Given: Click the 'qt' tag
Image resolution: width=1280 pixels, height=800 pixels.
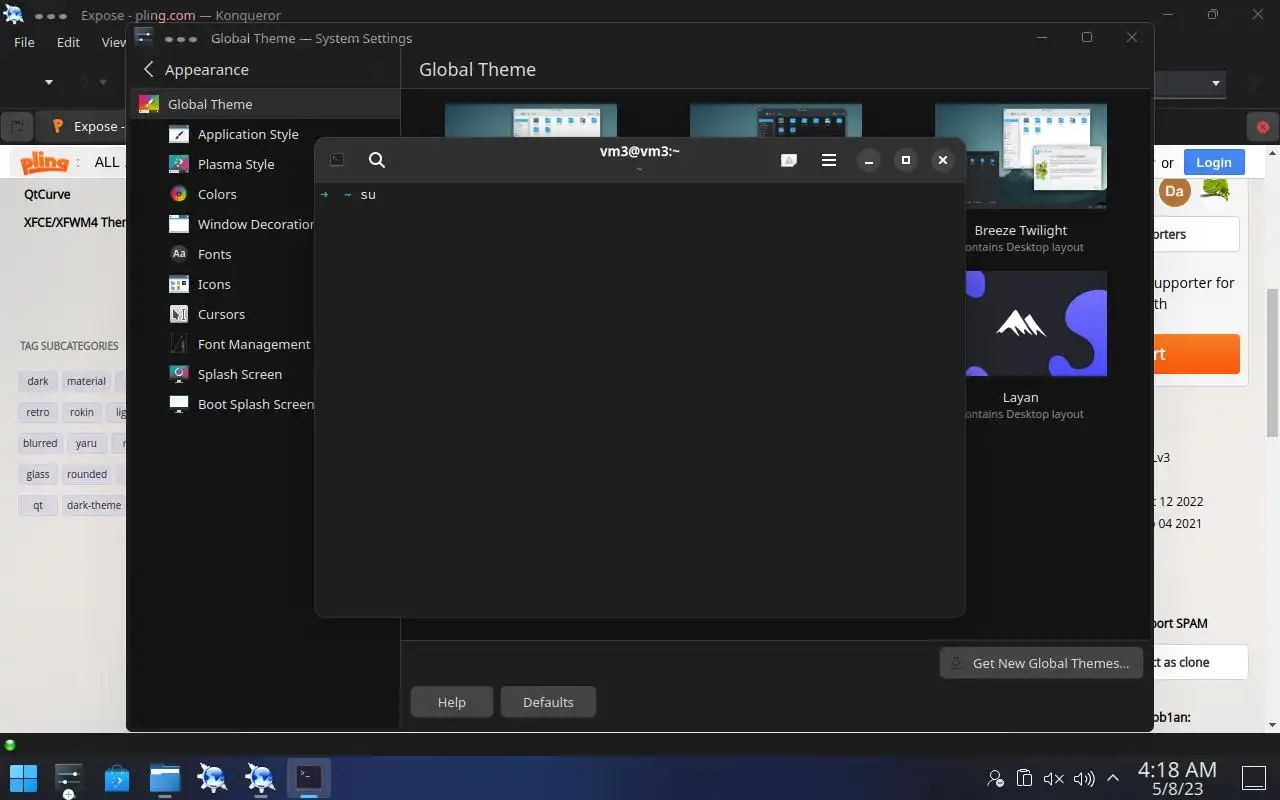Looking at the screenshot, I should [38, 505].
